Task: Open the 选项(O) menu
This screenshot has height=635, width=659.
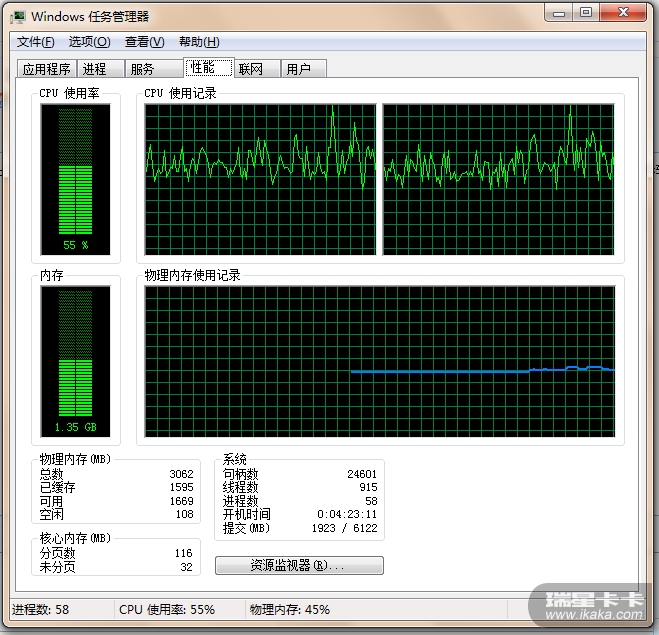Action: point(90,42)
